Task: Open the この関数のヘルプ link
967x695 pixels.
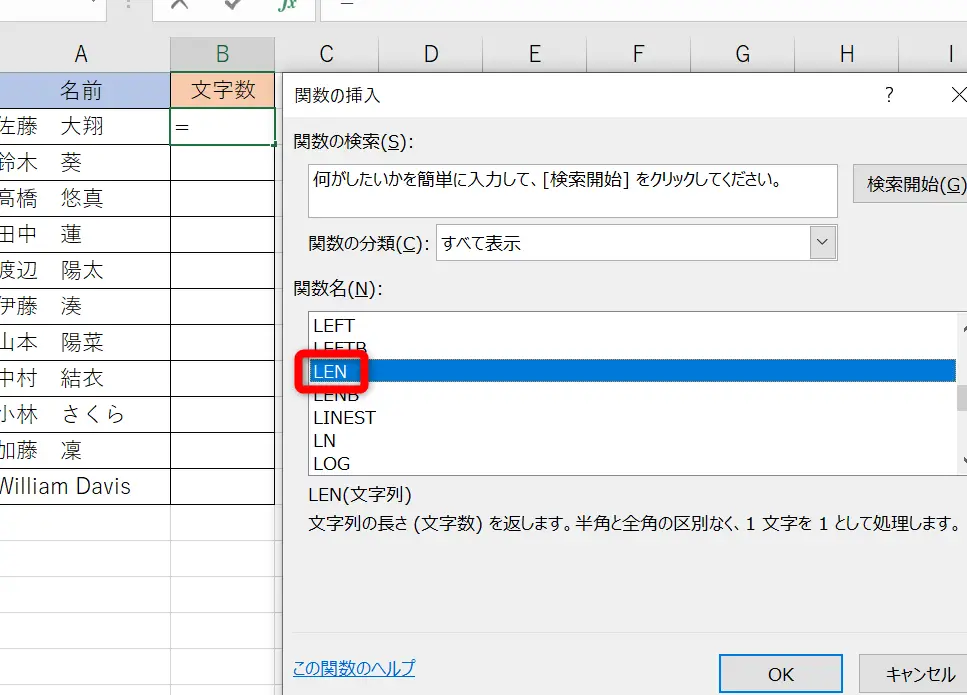Action: click(x=353, y=668)
